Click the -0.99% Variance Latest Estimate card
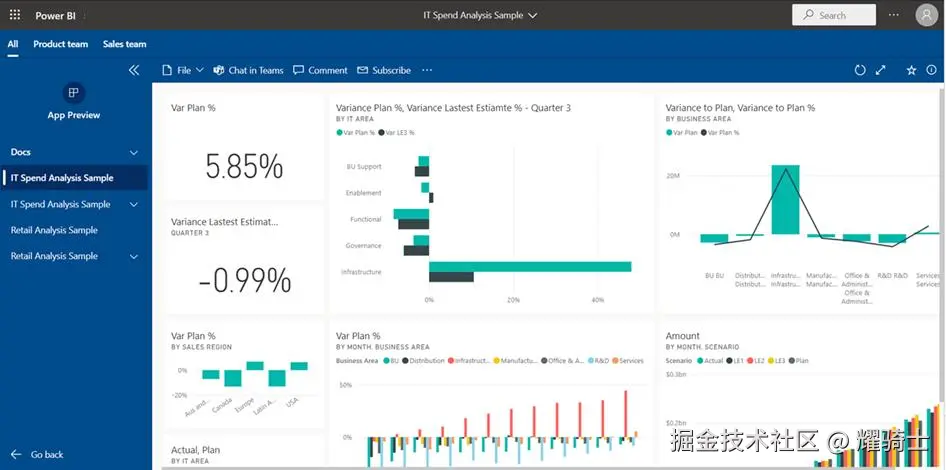 pos(244,261)
